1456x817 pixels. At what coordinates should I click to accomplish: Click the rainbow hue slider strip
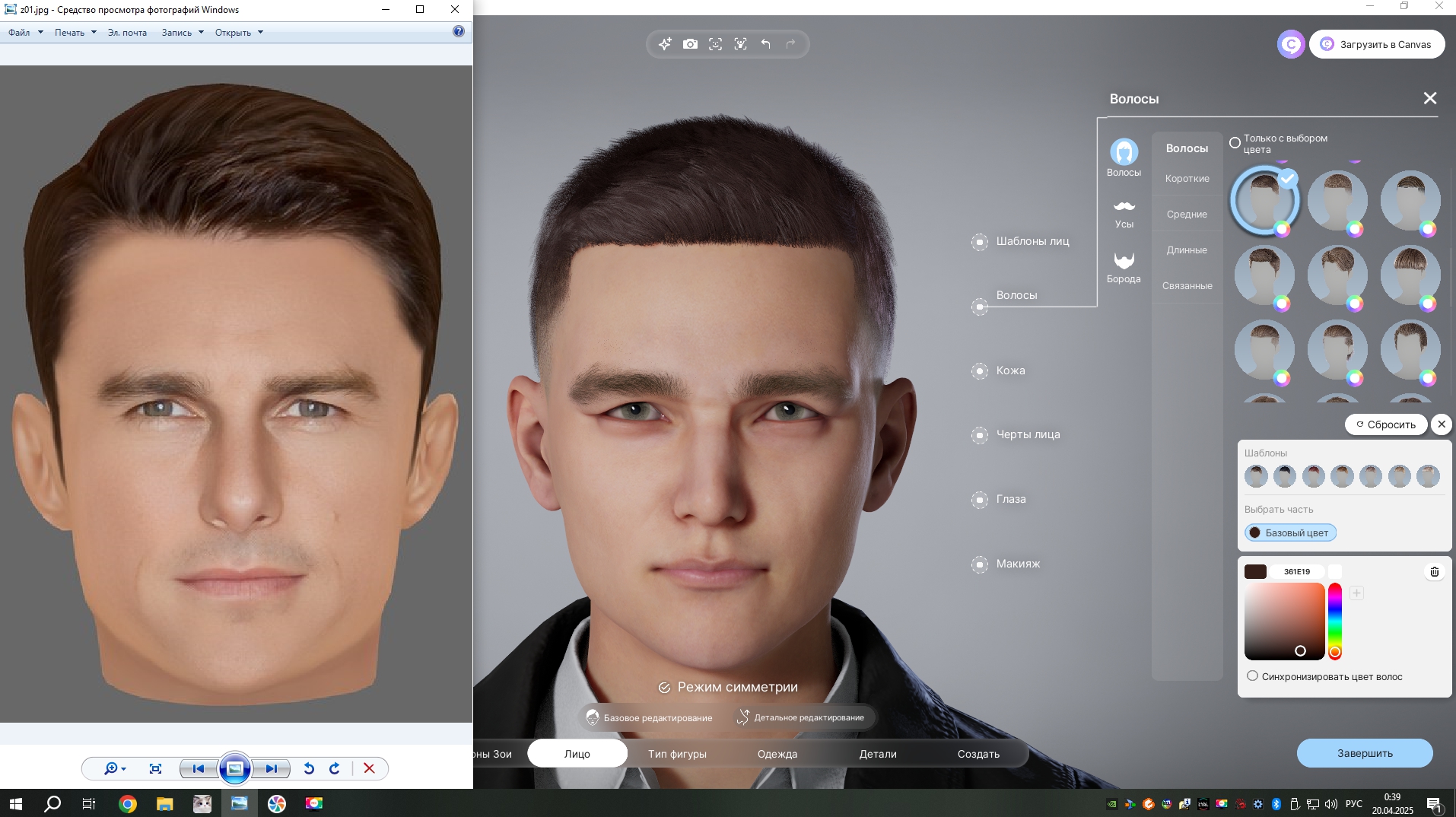[1334, 616]
